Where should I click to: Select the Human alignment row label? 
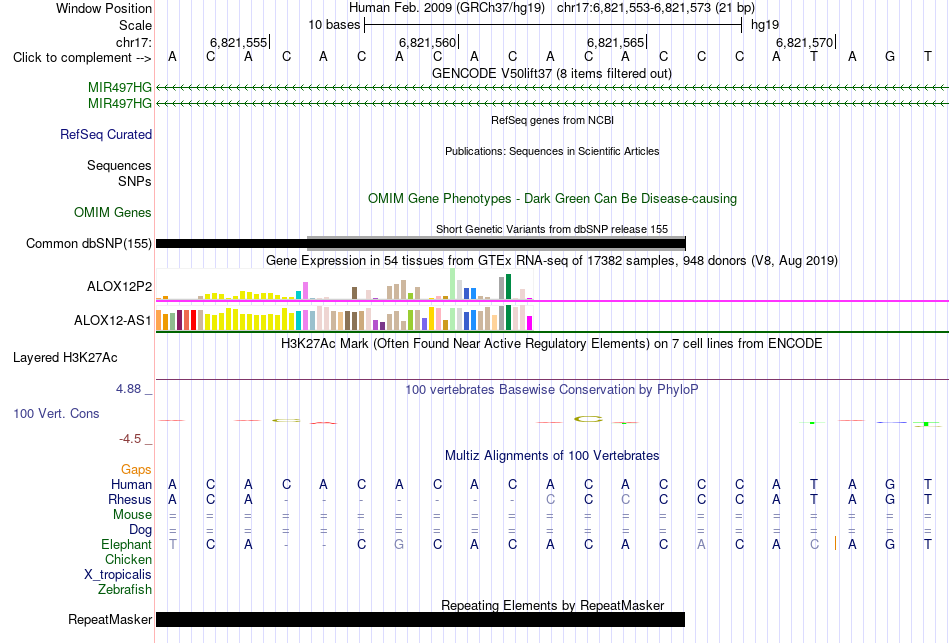(131, 484)
